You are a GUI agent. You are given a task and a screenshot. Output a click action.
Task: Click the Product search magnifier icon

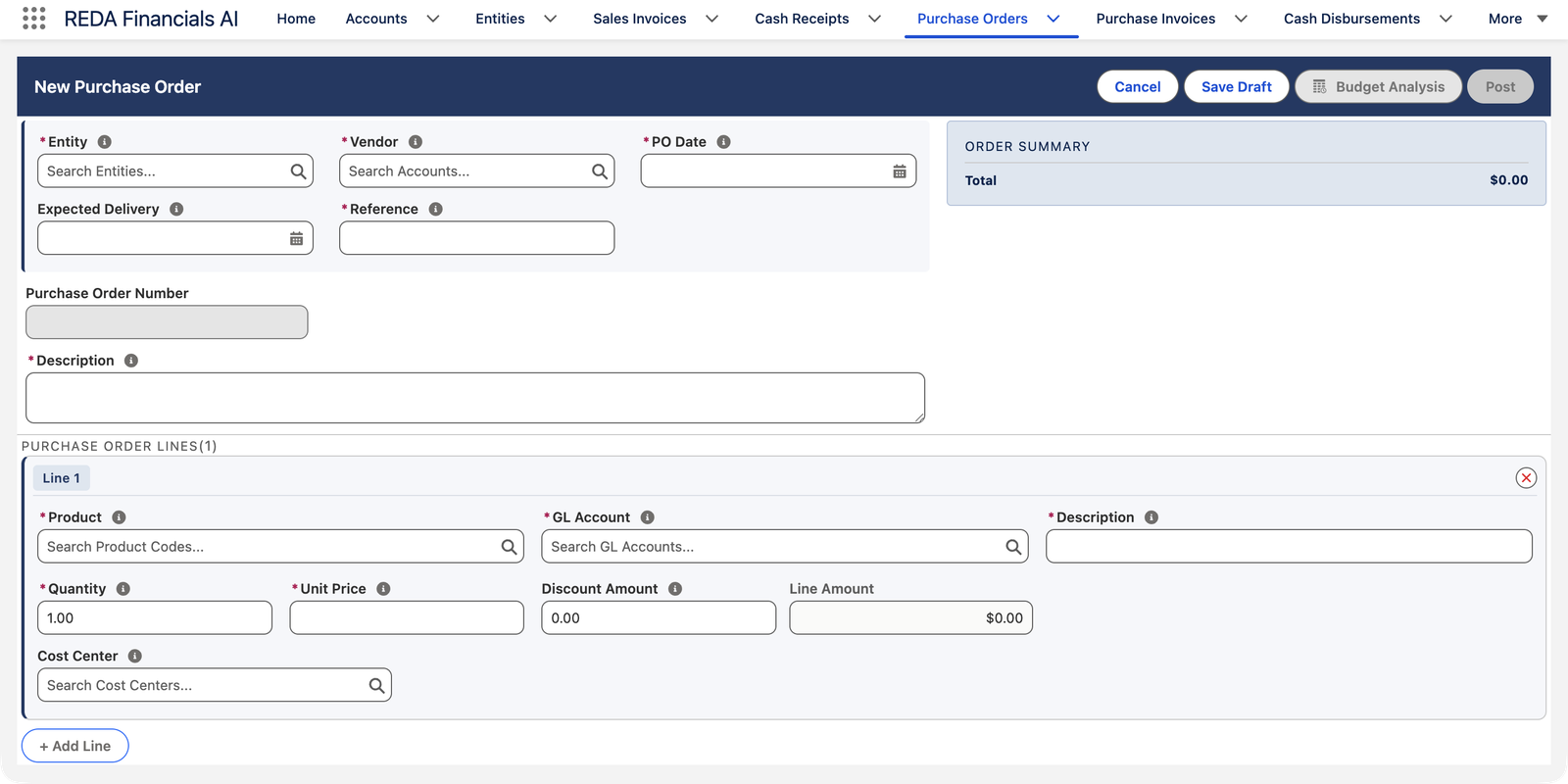tap(510, 547)
